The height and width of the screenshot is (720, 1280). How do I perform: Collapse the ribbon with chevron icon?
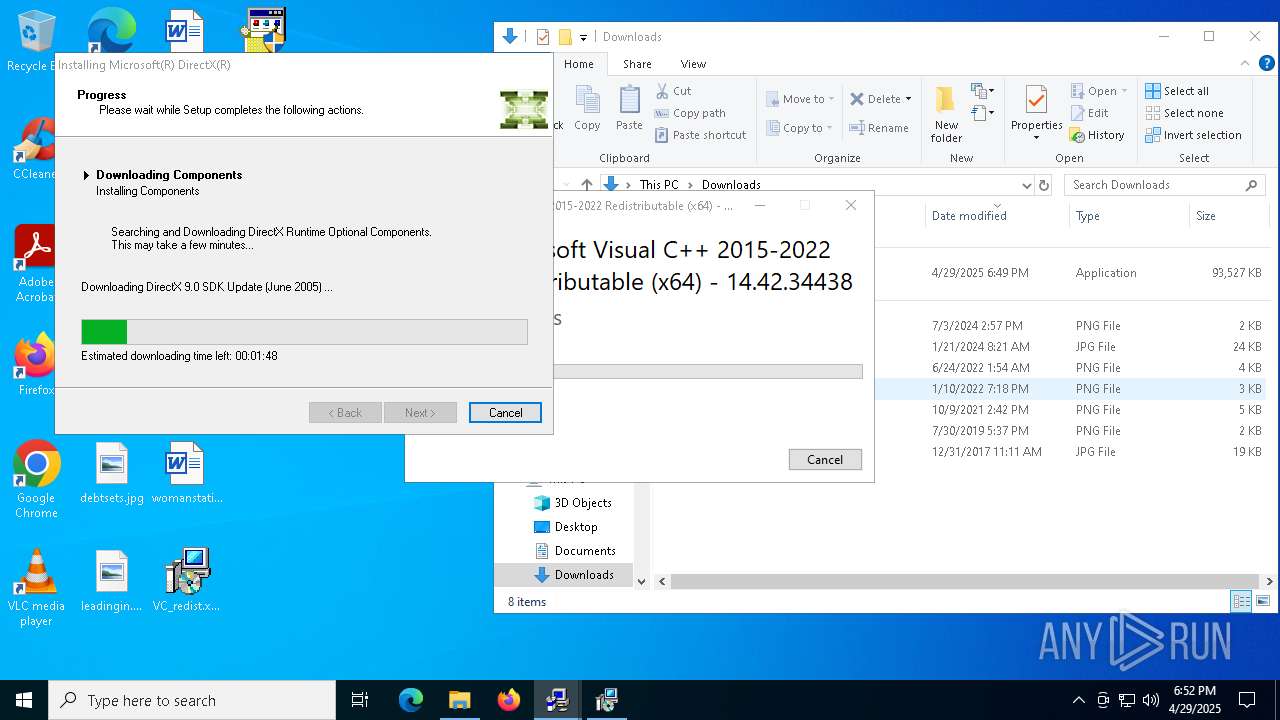click(1245, 64)
